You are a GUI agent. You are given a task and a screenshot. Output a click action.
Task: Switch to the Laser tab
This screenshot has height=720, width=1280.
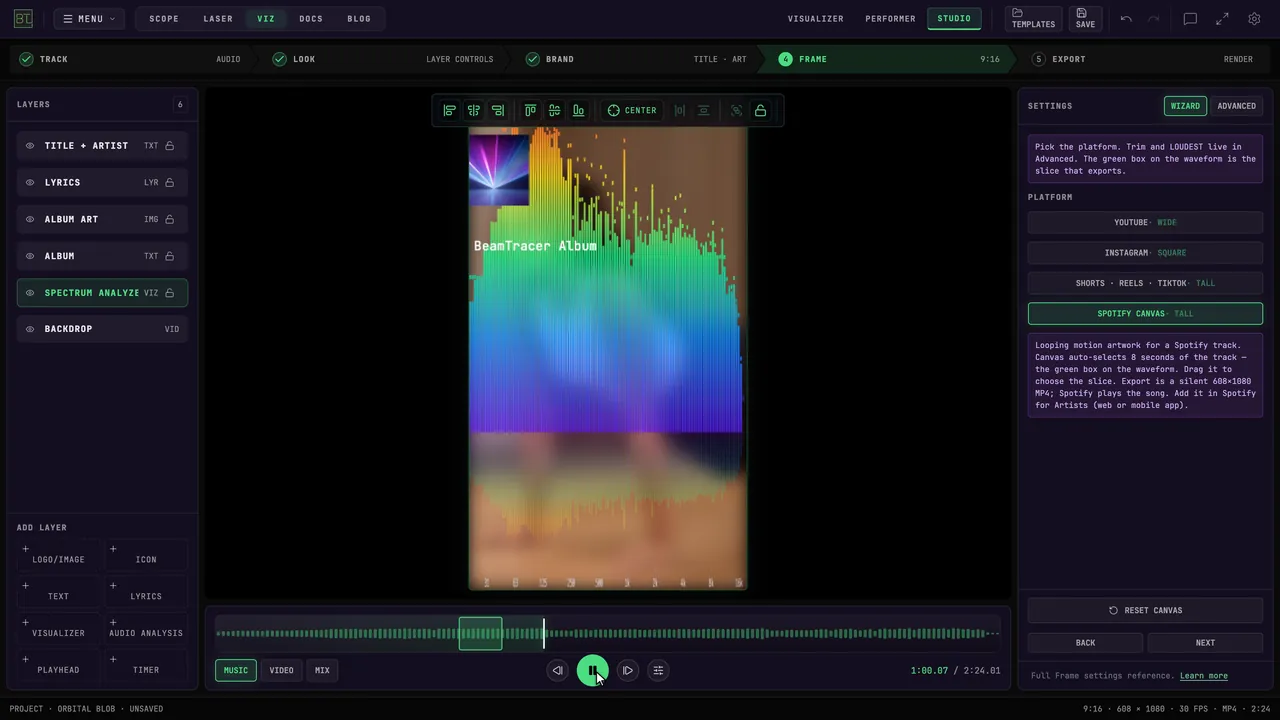tap(218, 18)
